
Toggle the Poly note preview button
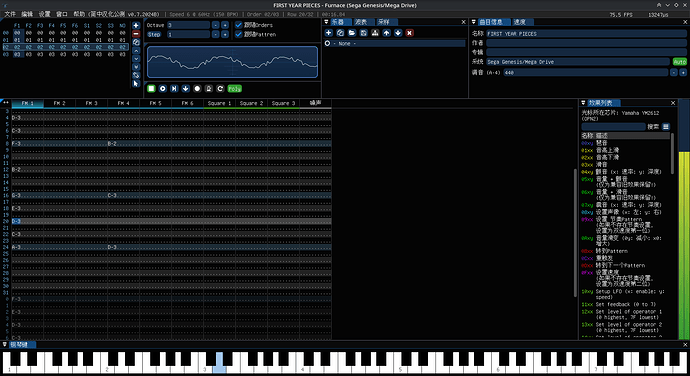click(x=235, y=88)
